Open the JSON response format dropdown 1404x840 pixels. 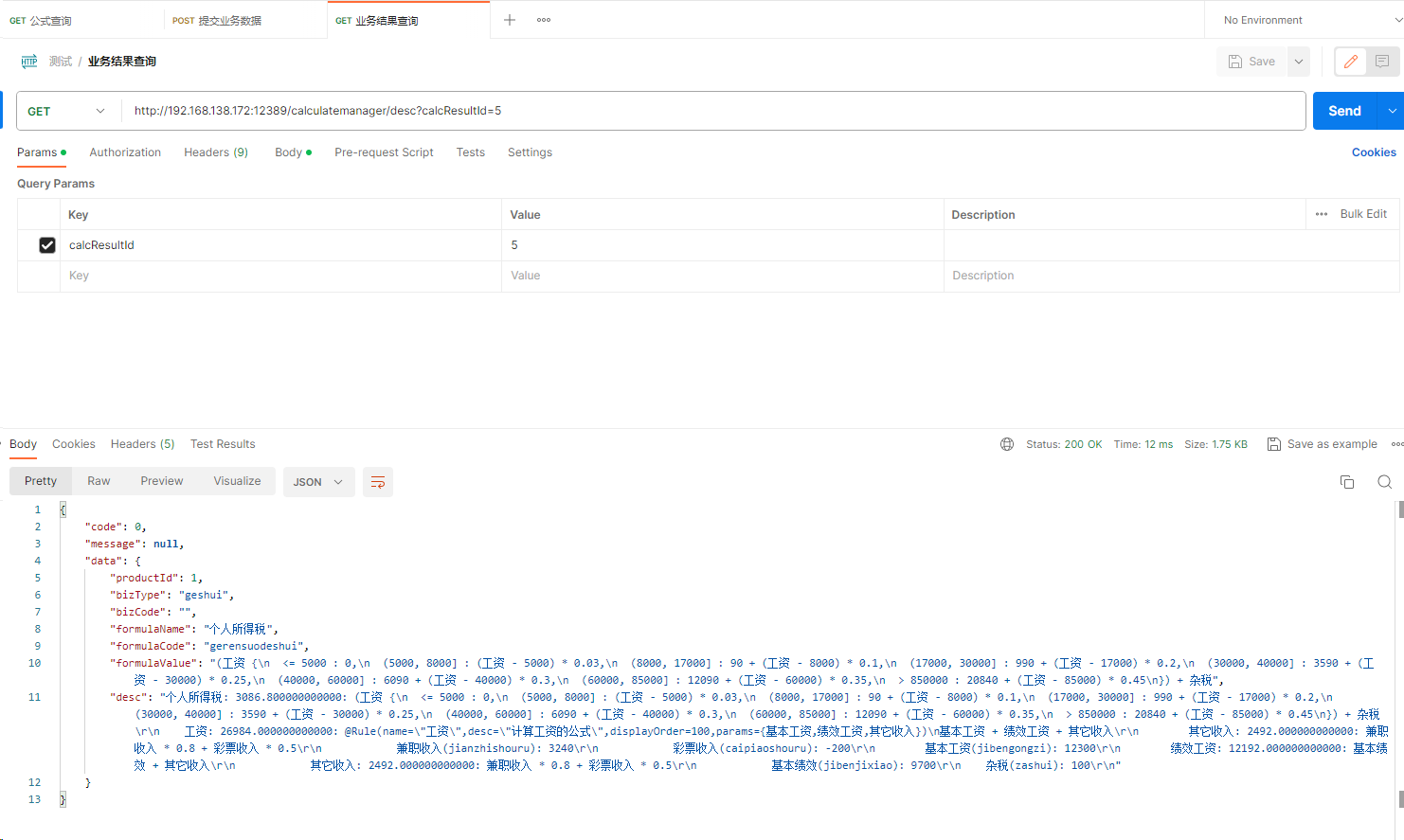[x=318, y=482]
